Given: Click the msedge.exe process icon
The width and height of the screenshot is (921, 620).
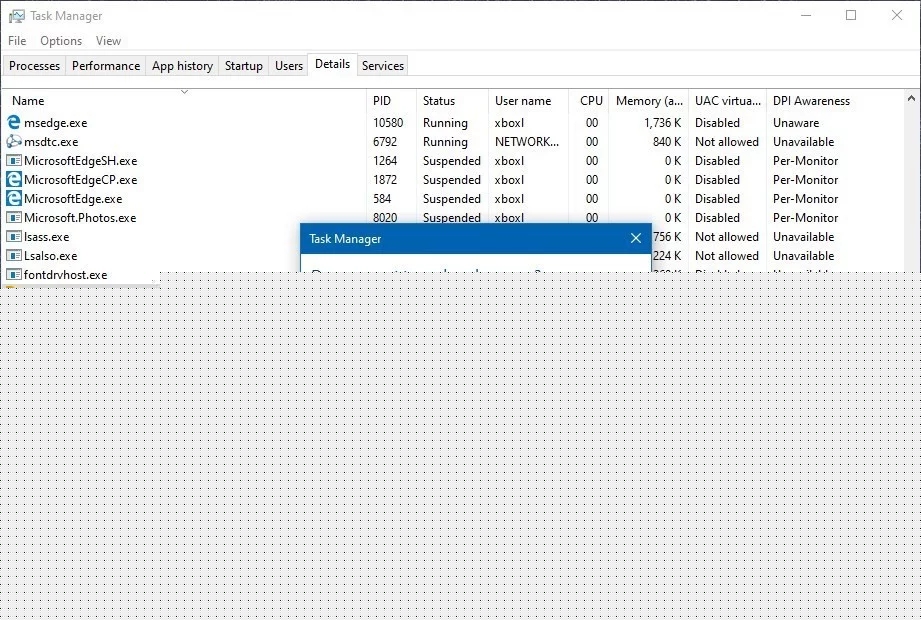Looking at the screenshot, I should tap(14, 123).
